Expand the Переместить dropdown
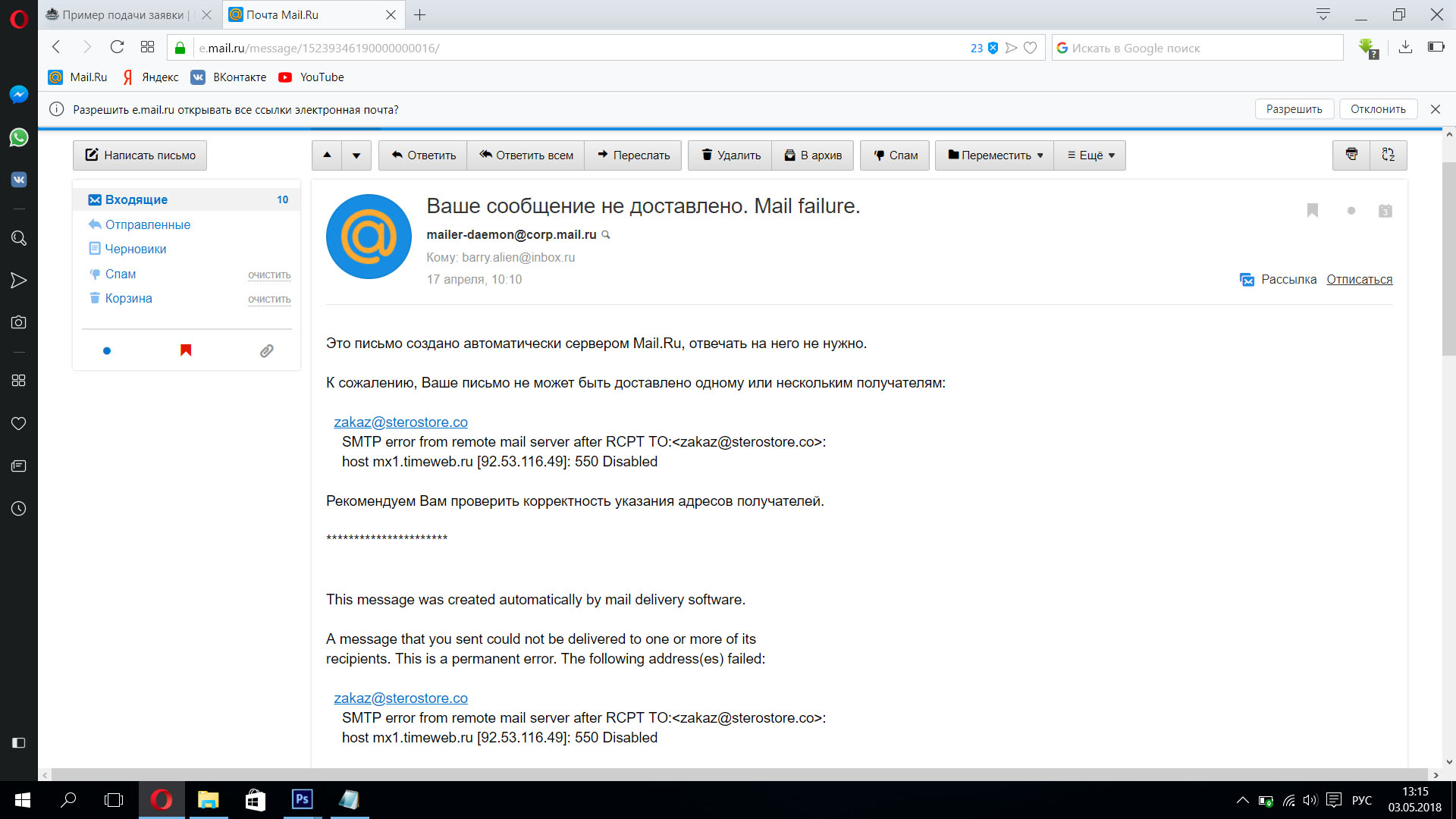 click(x=994, y=155)
